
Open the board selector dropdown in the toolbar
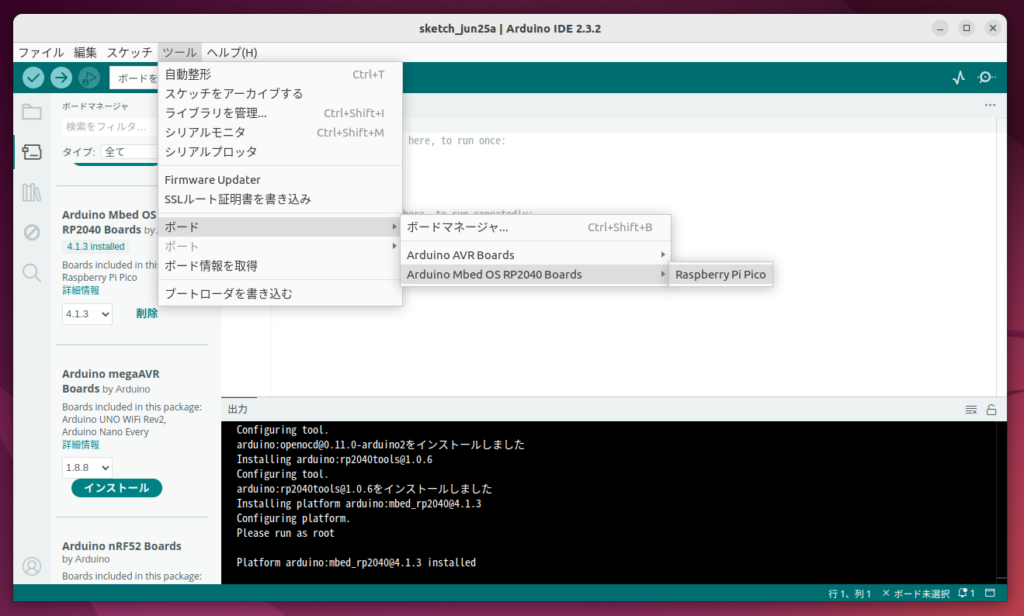[x=134, y=78]
